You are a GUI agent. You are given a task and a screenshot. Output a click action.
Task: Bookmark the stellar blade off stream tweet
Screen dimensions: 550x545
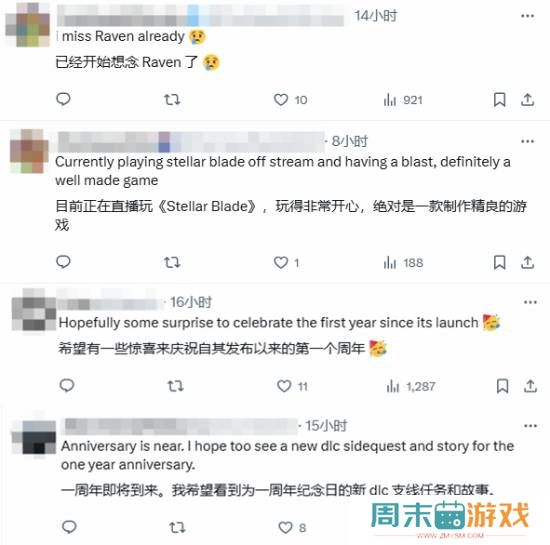point(499,262)
